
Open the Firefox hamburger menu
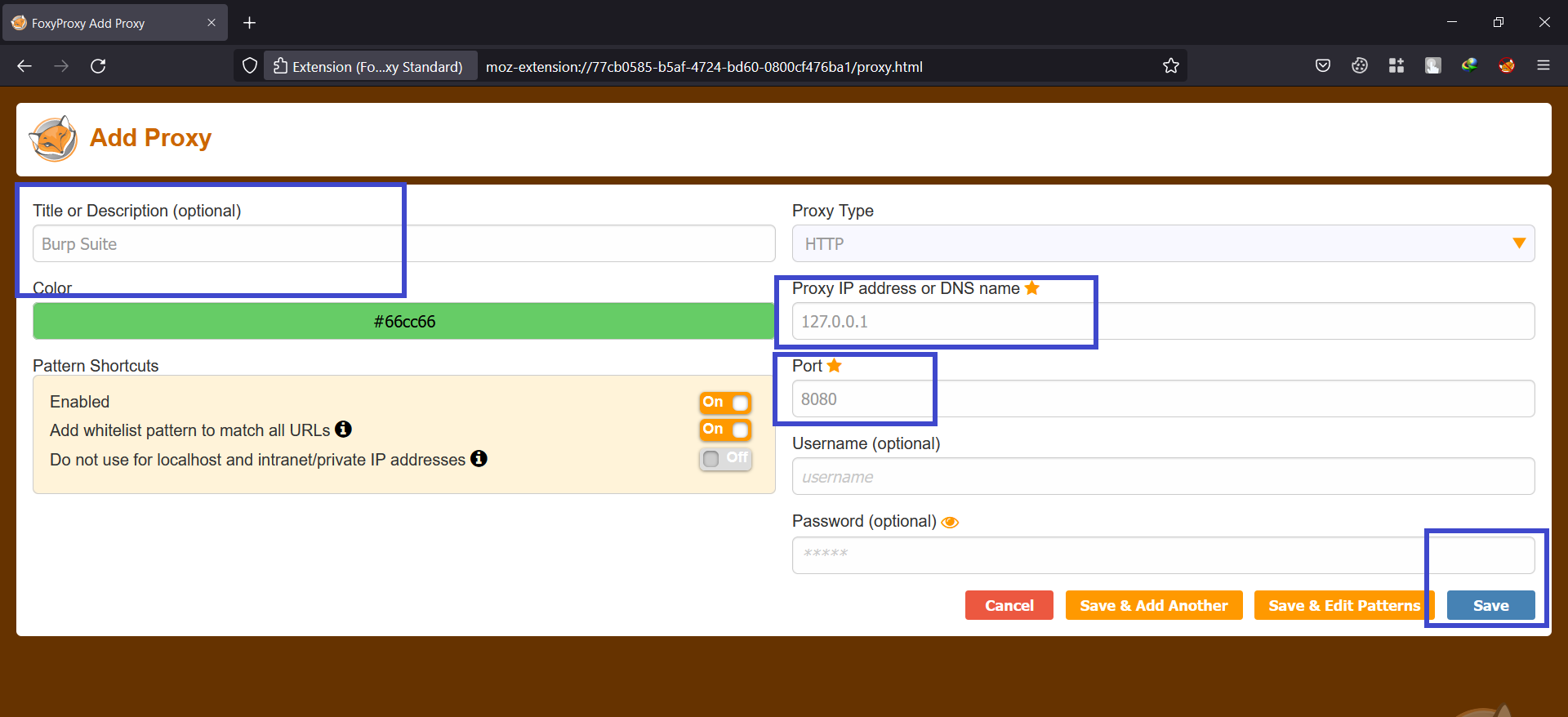click(x=1543, y=66)
